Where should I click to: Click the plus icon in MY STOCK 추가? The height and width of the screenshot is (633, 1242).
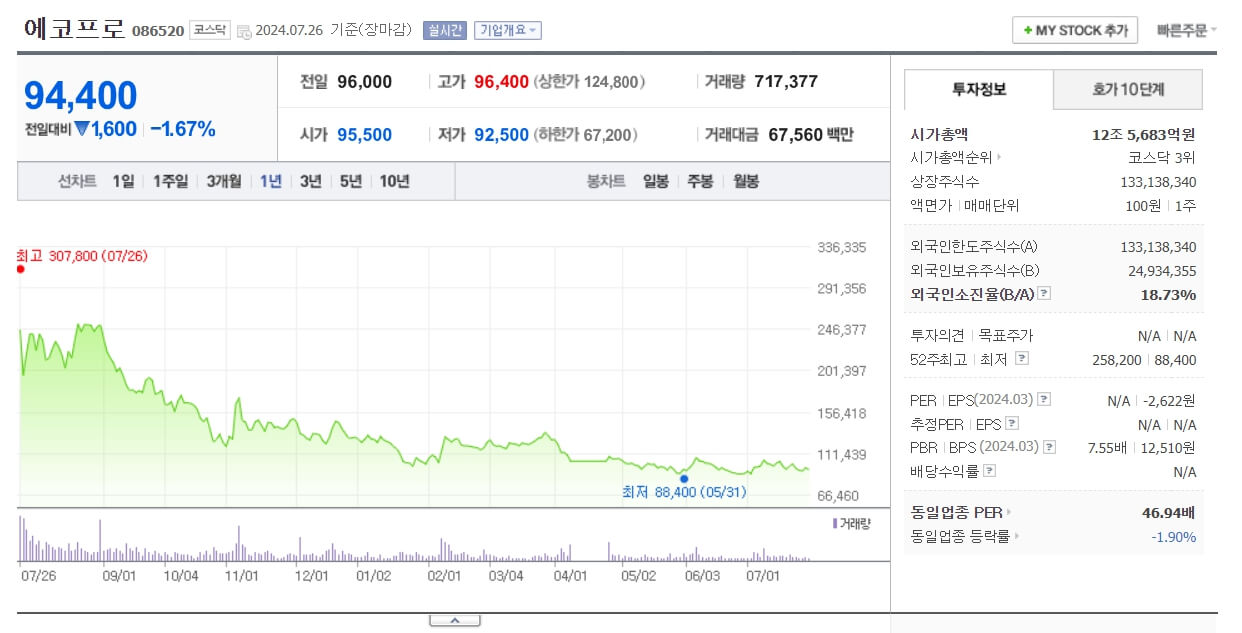(1027, 31)
